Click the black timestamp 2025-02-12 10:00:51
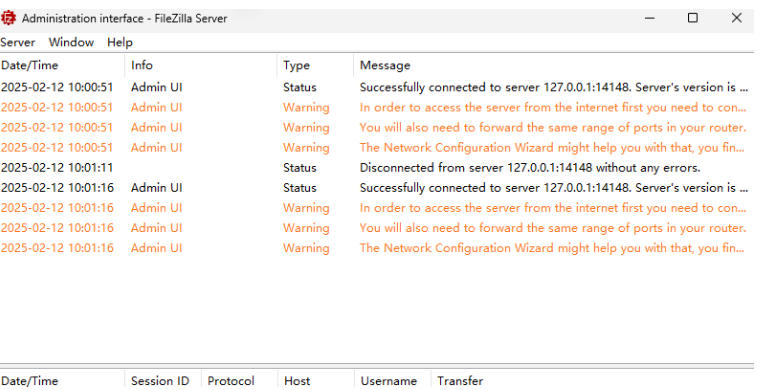This screenshot has width=768, height=390. coord(57,87)
